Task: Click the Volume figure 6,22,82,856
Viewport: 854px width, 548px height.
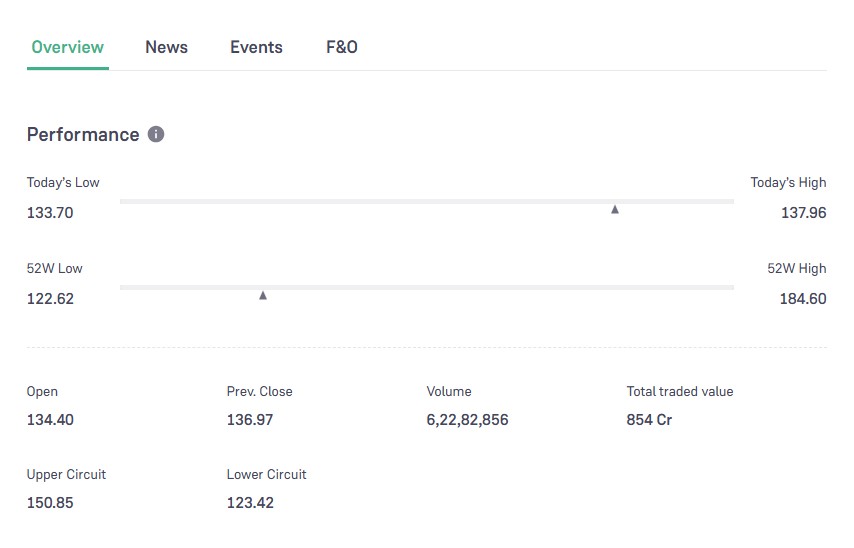Action: tap(467, 420)
